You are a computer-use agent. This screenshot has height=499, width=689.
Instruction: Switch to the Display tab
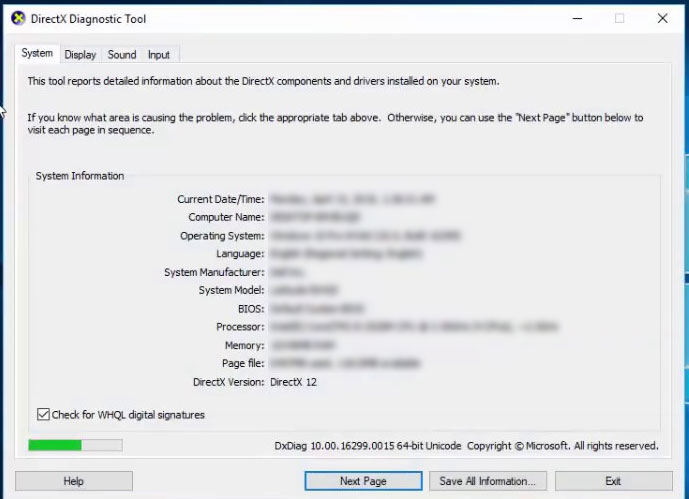click(80, 55)
